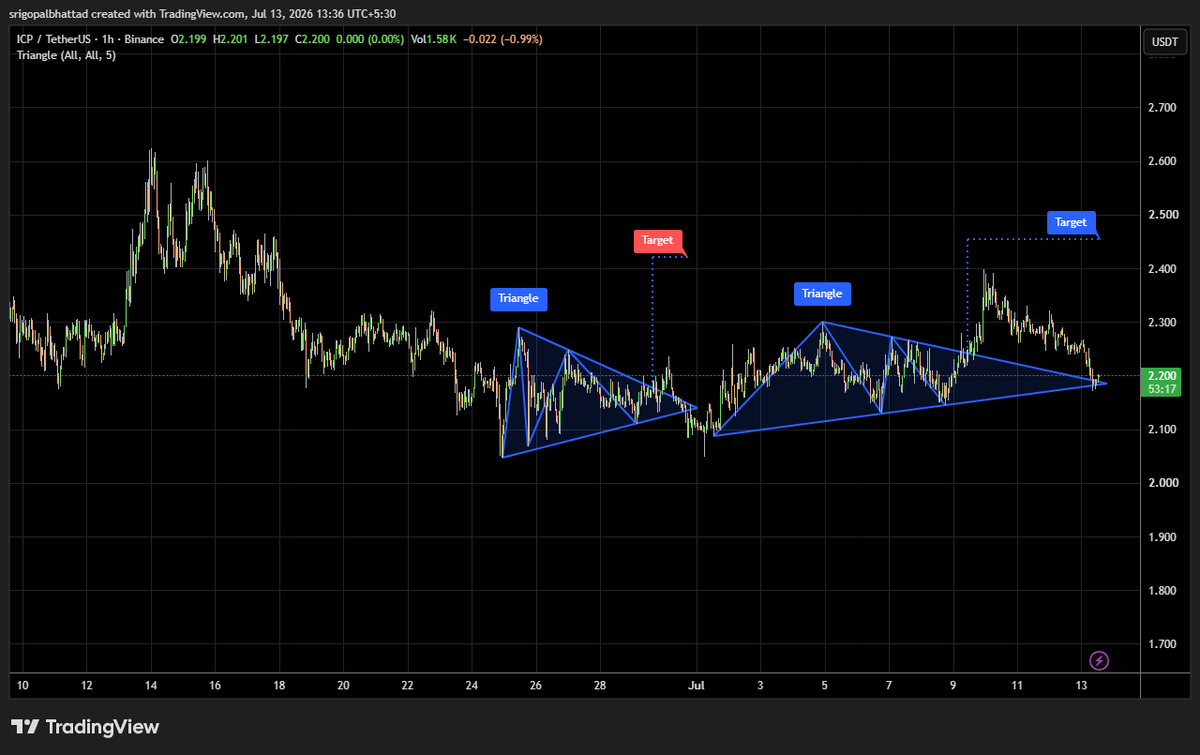Click the 1.800 price axis label
The image size is (1200, 755).
click(x=1161, y=591)
